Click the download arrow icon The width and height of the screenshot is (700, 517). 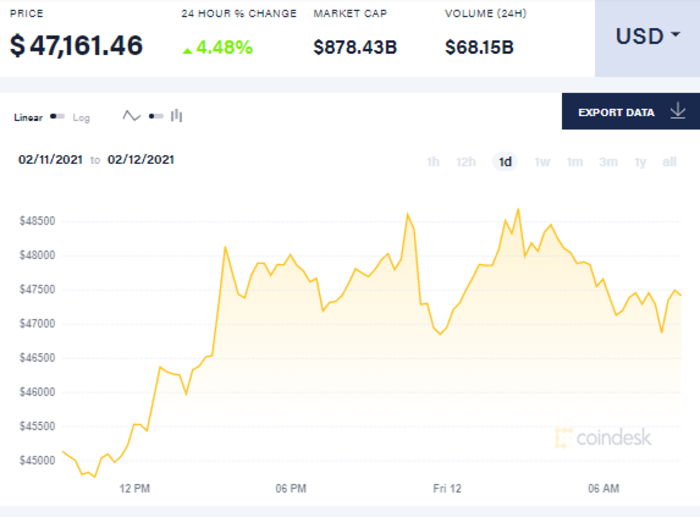(x=677, y=111)
